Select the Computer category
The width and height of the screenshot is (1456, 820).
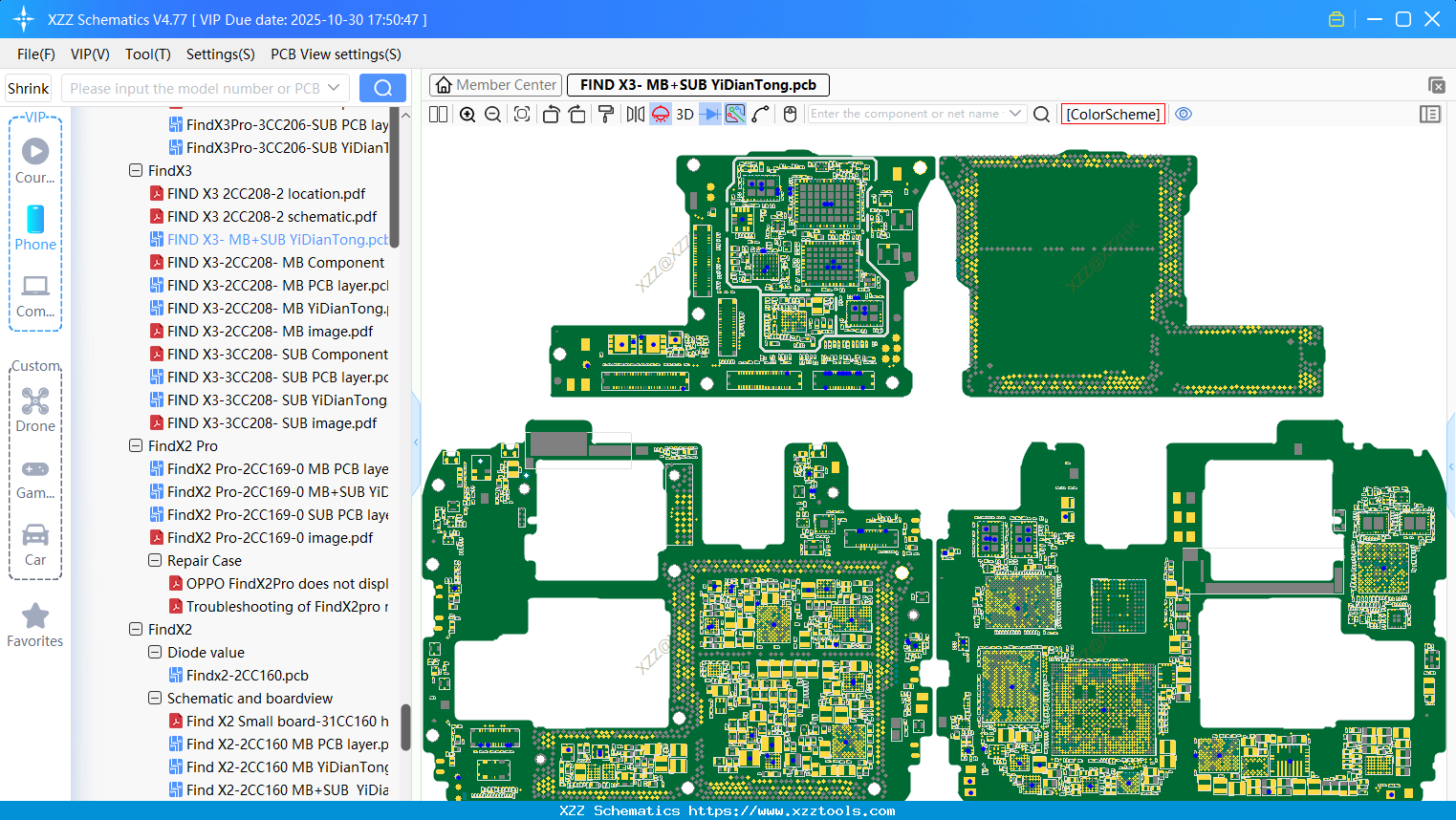click(35, 295)
